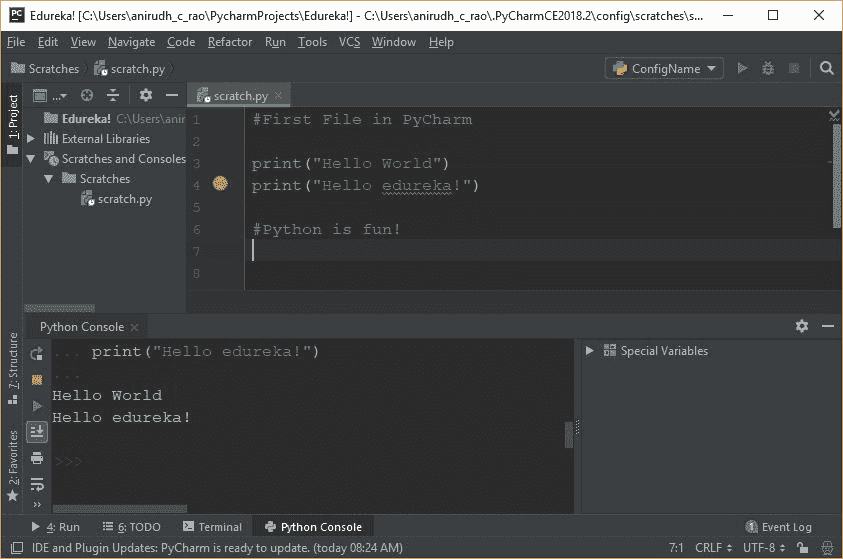Collapse all in Project panel
The height and width of the screenshot is (559, 843).
tap(113, 96)
